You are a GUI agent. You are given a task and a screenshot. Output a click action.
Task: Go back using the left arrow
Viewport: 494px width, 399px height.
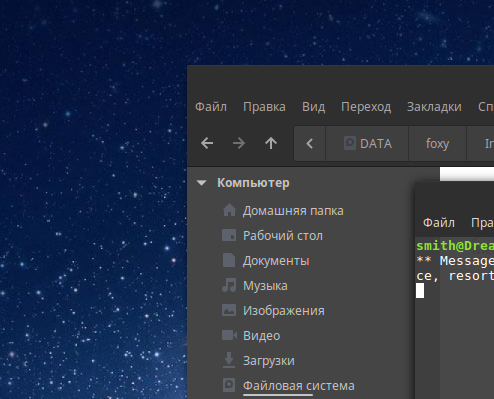coord(207,144)
